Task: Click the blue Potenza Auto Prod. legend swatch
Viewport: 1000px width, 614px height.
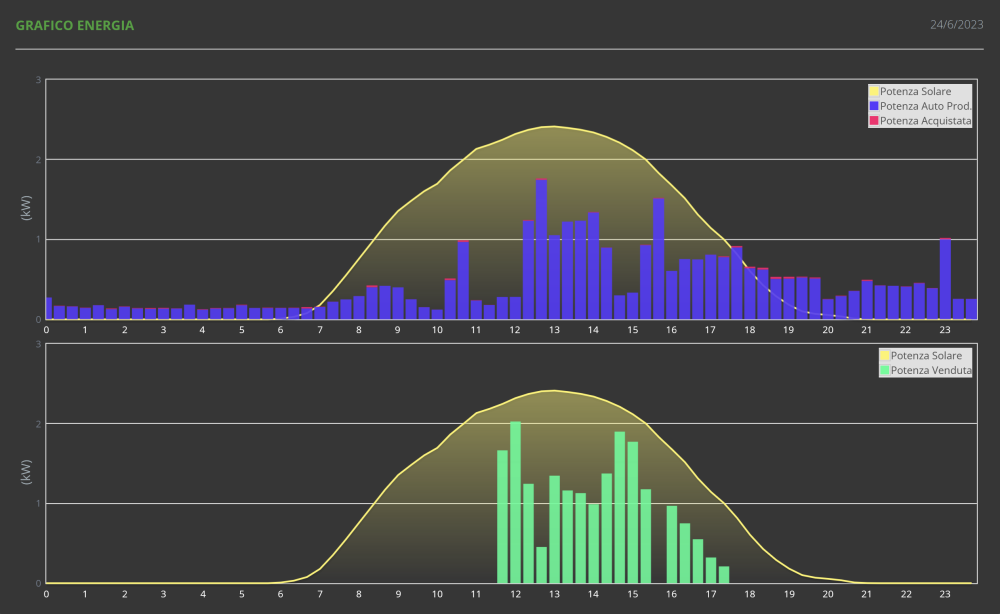Action: (873, 106)
